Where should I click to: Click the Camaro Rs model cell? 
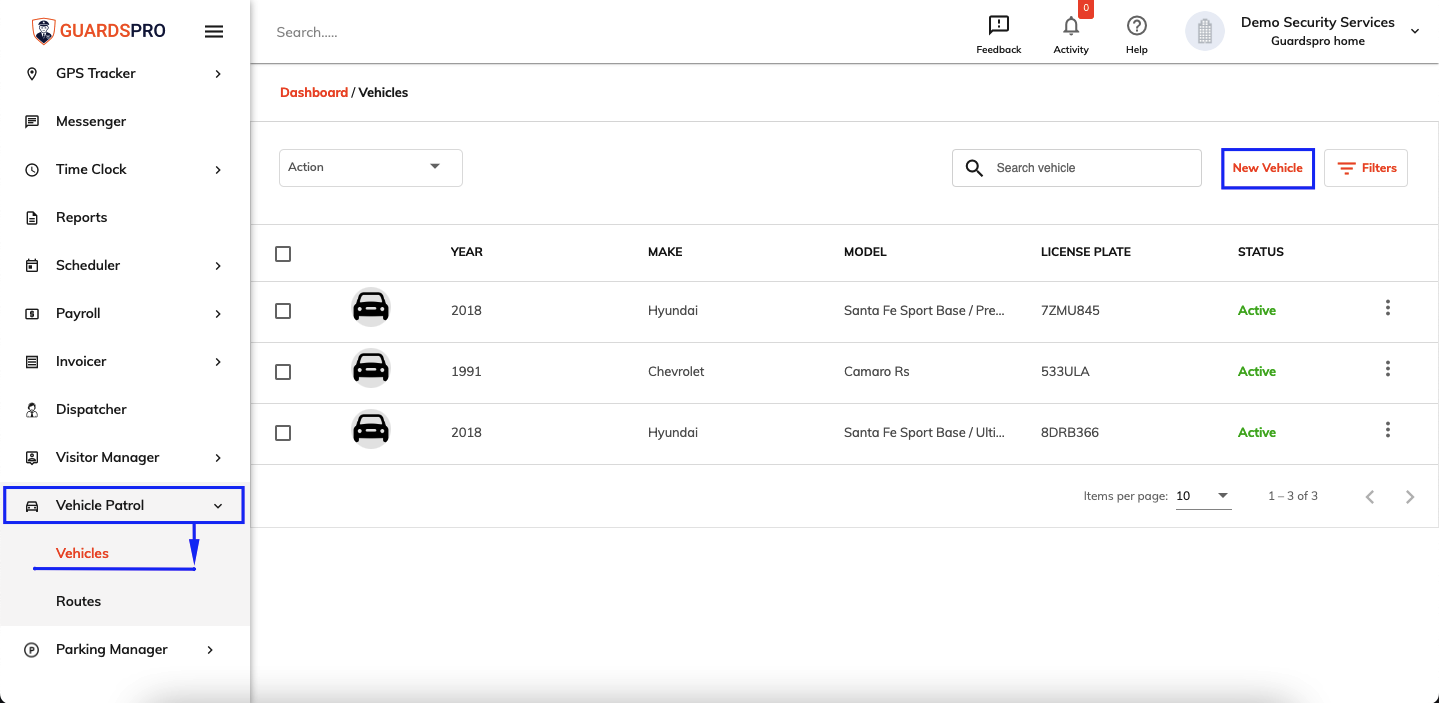tap(877, 371)
